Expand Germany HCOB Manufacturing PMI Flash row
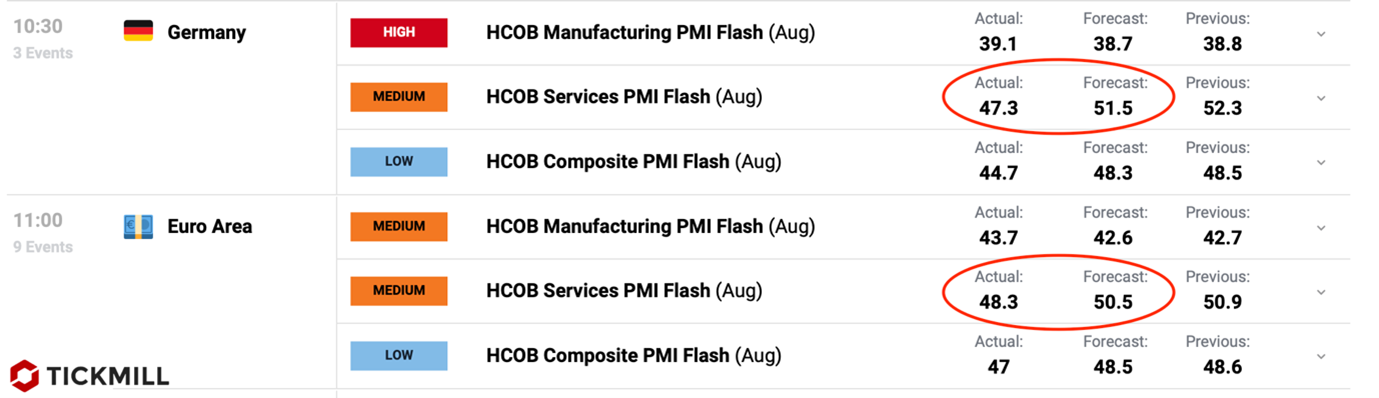The image size is (1379, 398). click(1321, 34)
